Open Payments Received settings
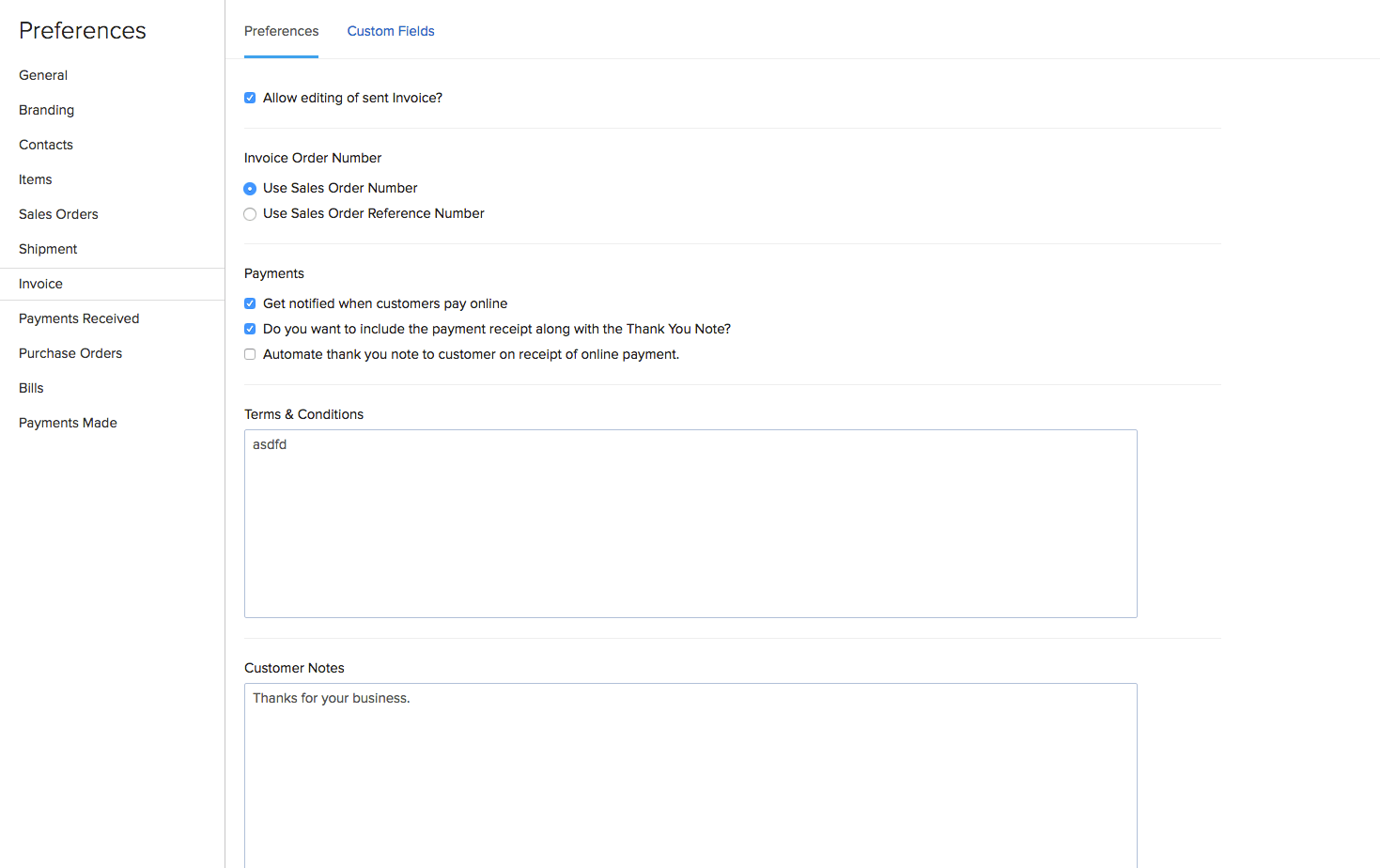The width and height of the screenshot is (1380, 868). pyautogui.click(x=78, y=318)
